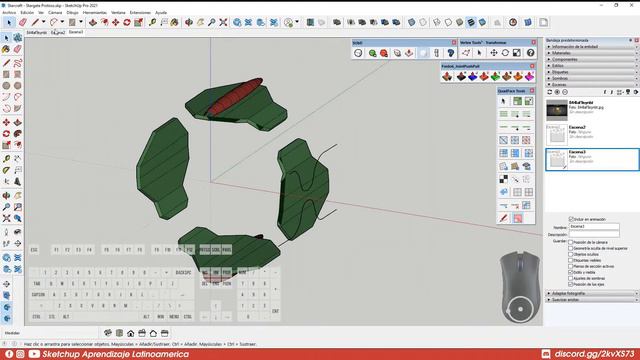The width and height of the screenshot is (640, 360).
Task: Open the Edición menu
Action: point(27,13)
